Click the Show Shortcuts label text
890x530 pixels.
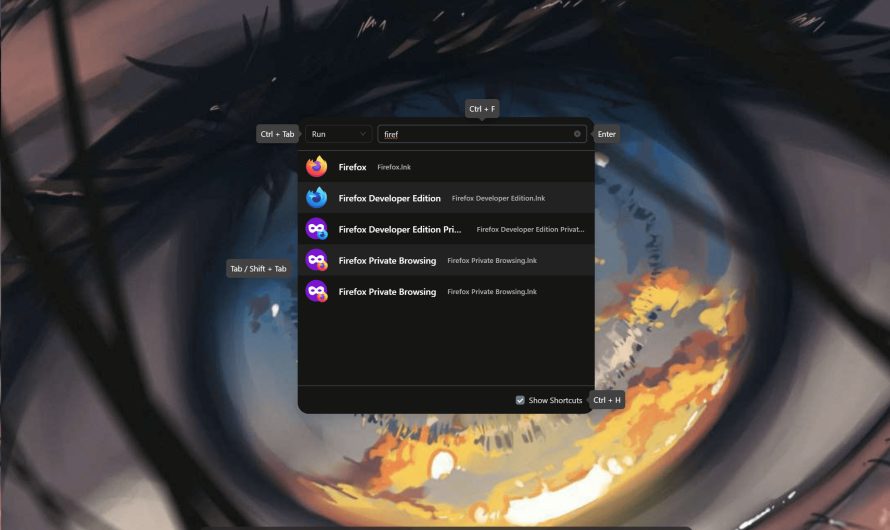click(x=555, y=400)
